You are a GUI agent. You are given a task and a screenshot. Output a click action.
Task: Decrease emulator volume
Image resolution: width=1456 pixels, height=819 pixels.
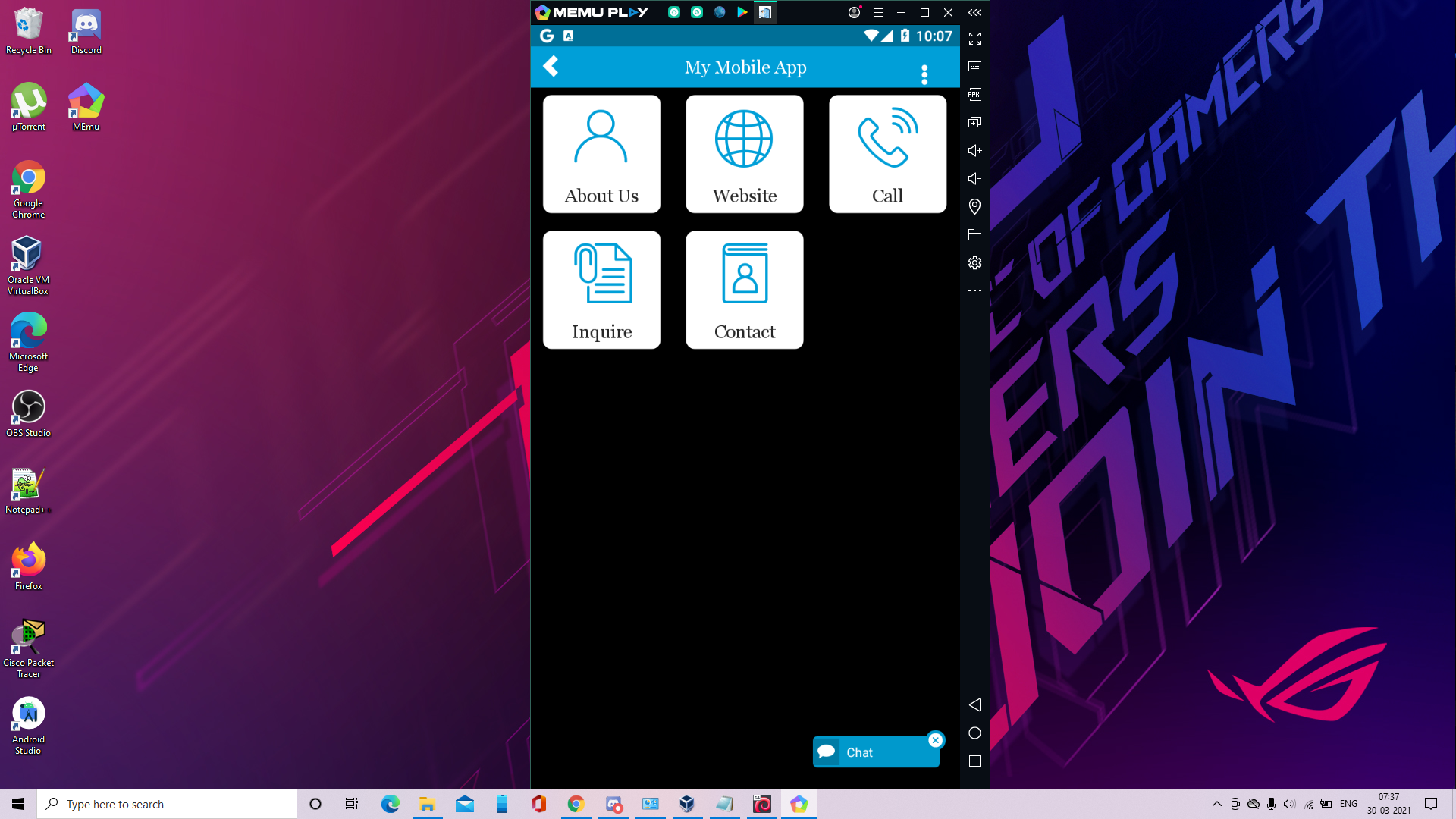[974, 179]
